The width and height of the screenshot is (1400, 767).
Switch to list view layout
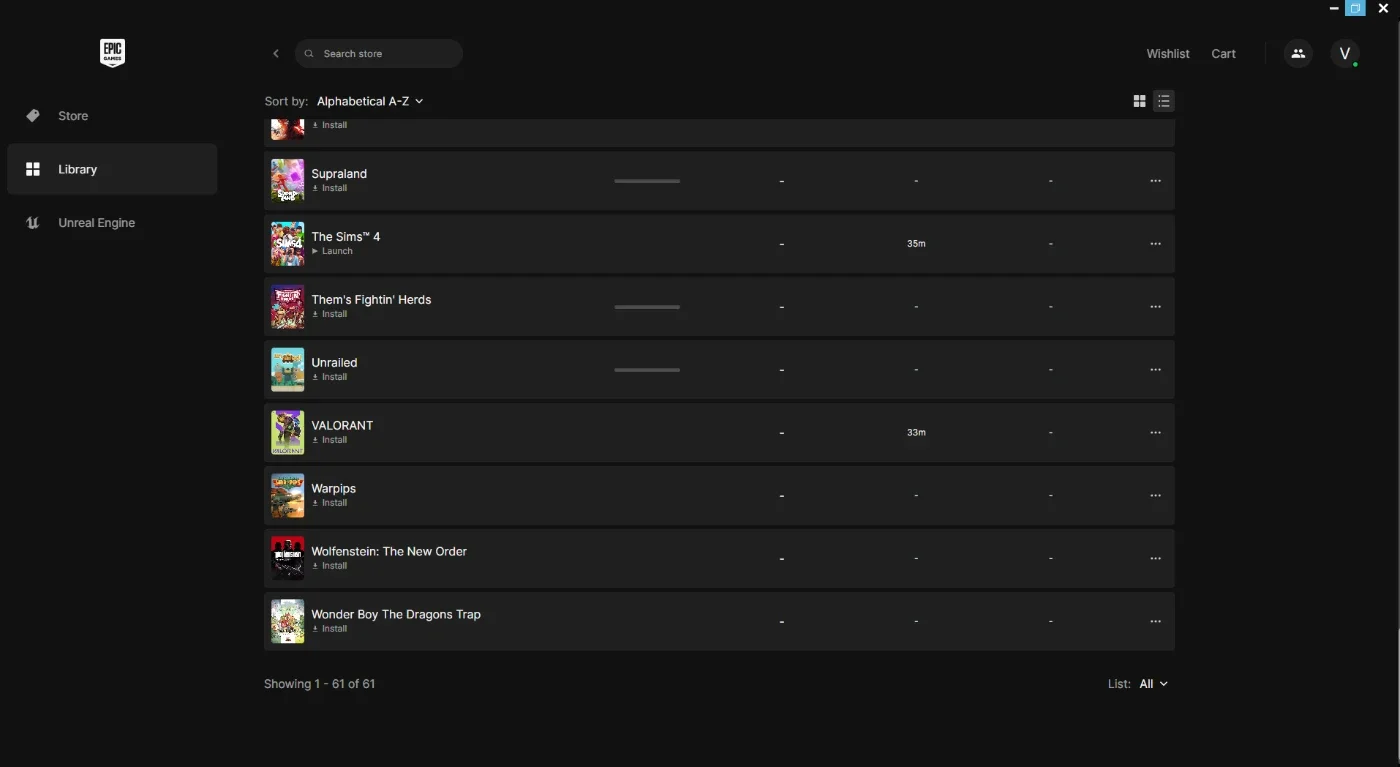click(1163, 101)
